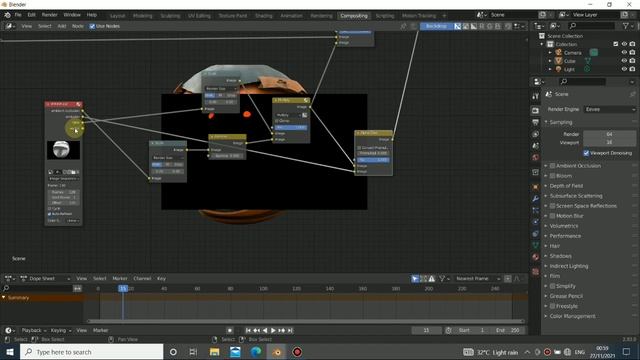Open the Node menu in compositor header
The width and height of the screenshot is (640, 360).
point(78,26)
